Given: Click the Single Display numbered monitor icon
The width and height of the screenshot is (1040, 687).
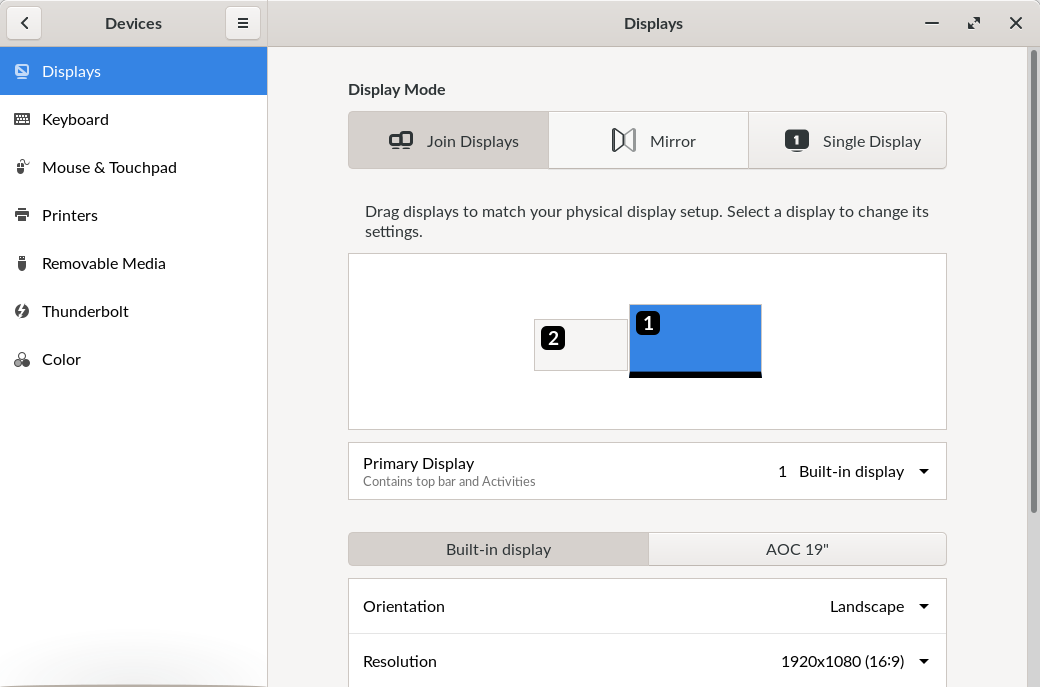Looking at the screenshot, I should coord(797,141).
